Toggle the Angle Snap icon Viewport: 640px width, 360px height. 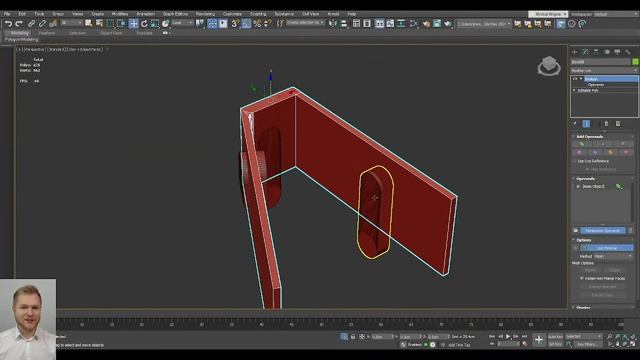246,24
